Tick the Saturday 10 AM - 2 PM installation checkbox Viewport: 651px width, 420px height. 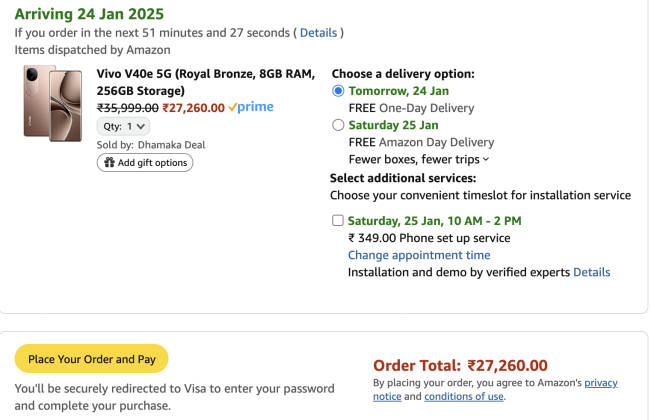coord(338,221)
